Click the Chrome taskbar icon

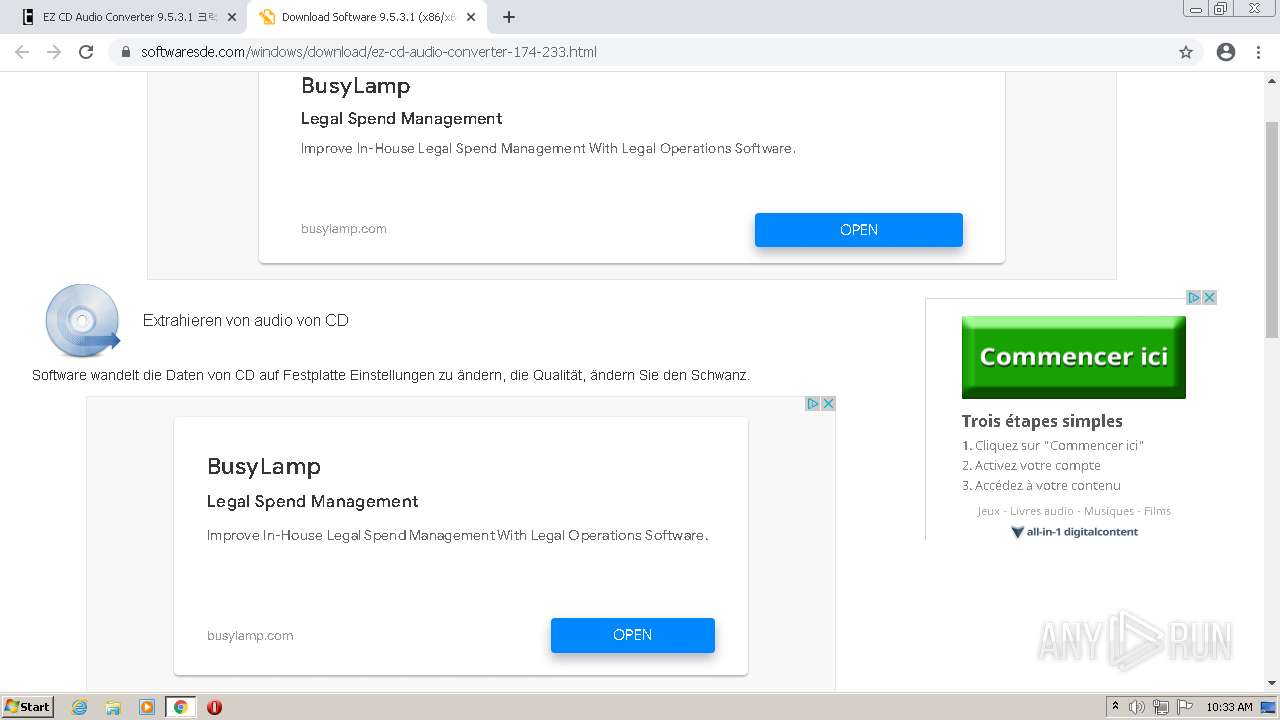pyautogui.click(x=181, y=707)
